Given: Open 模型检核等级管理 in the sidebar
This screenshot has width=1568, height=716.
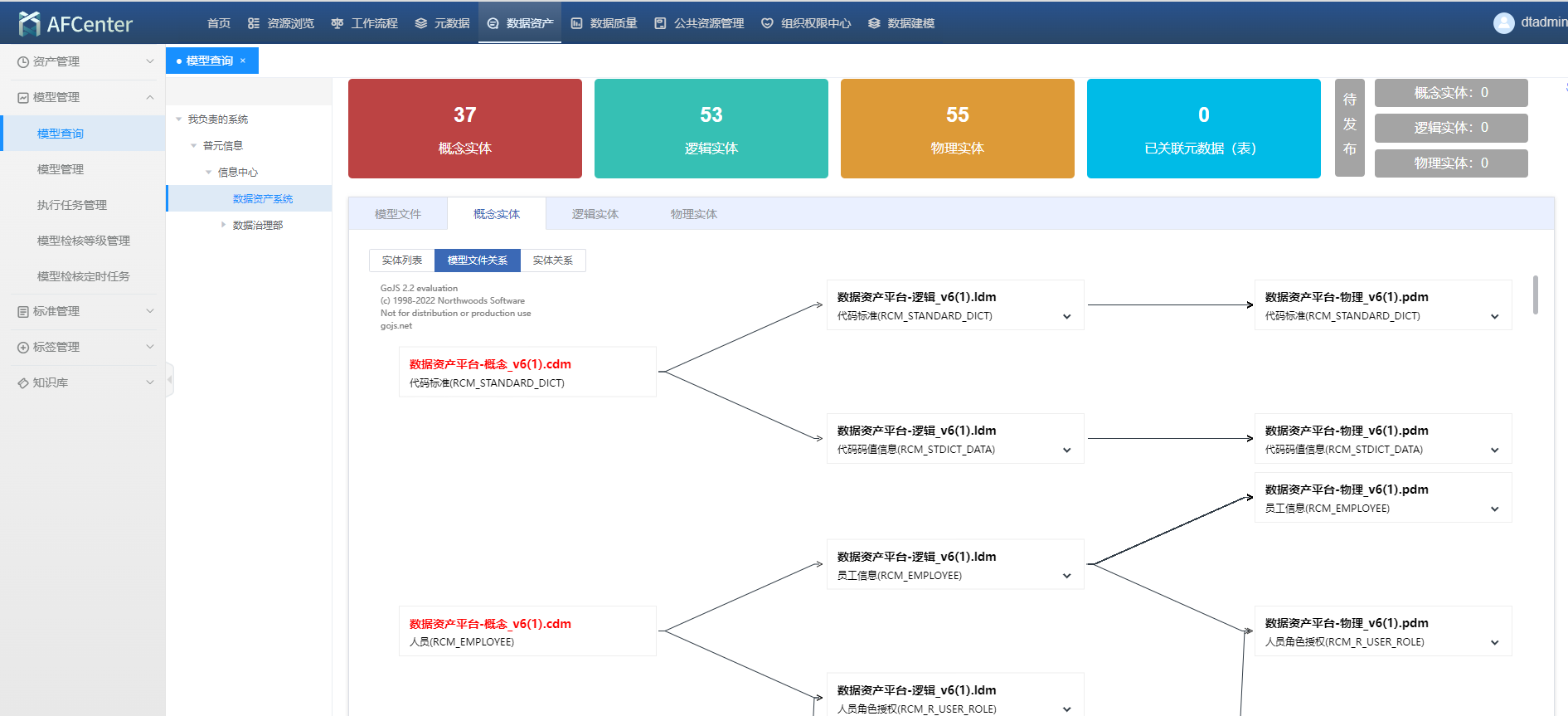Looking at the screenshot, I should 83,241.
